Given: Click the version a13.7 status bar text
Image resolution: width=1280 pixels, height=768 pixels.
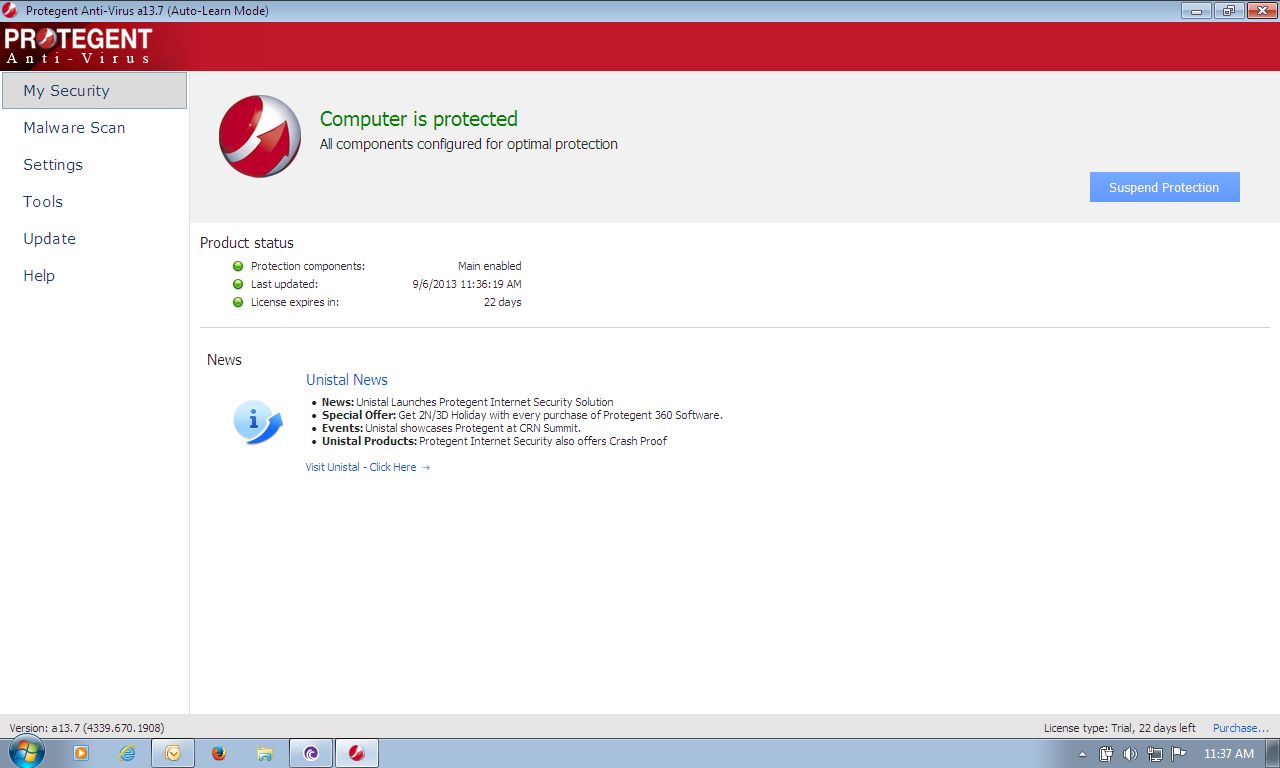Looking at the screenshot, I should point(87,728).
